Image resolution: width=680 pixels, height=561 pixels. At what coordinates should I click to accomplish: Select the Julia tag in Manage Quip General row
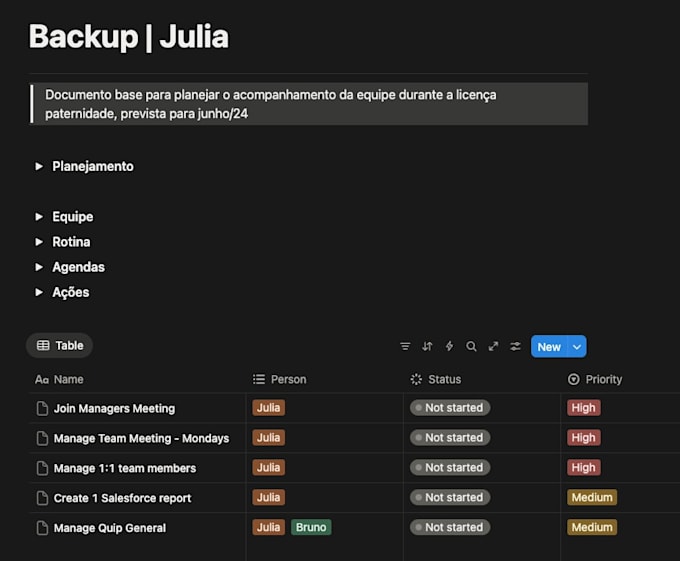tap(268, 527)
